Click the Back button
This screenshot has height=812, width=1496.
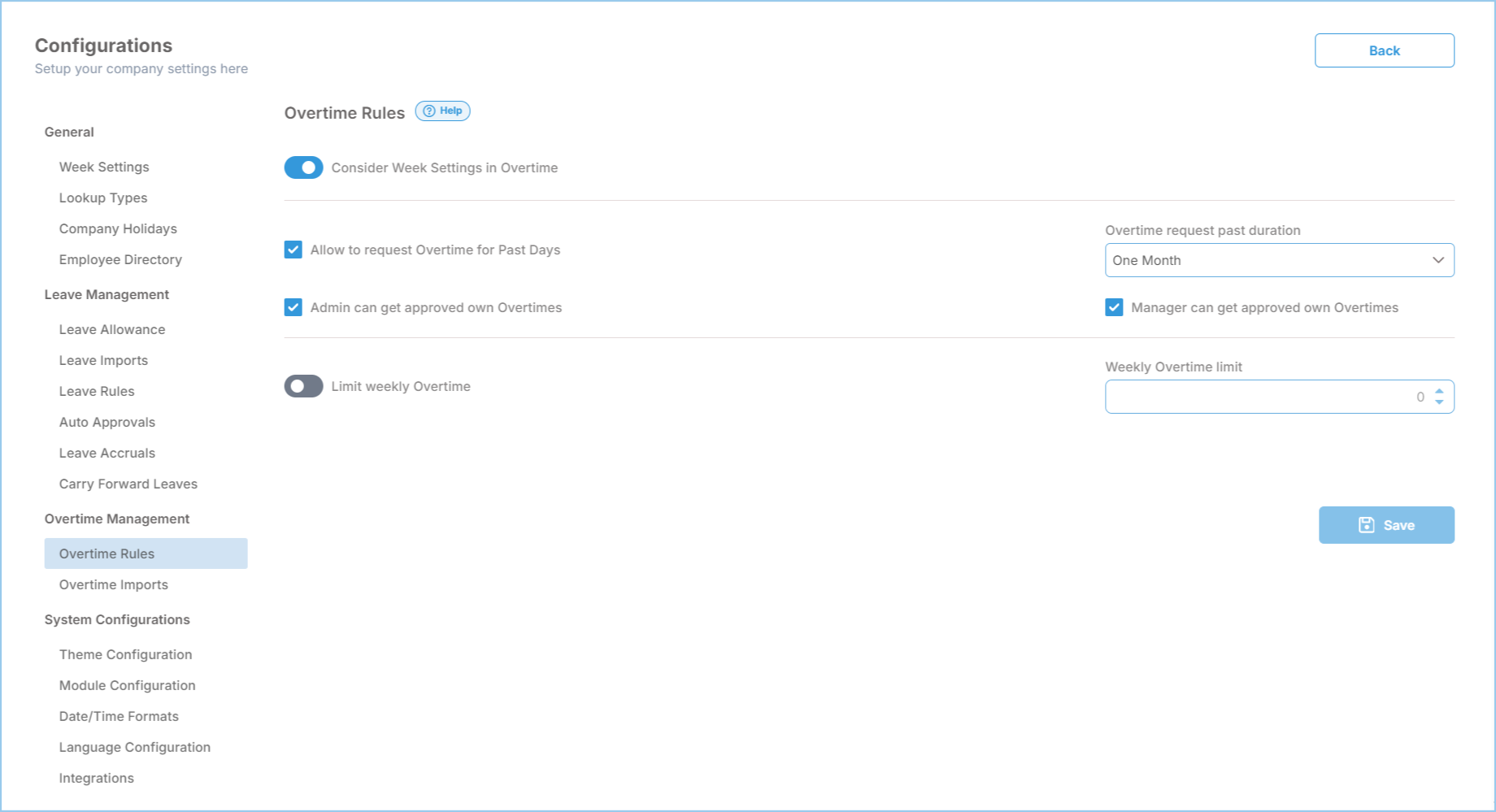(x=1384, y=50)
